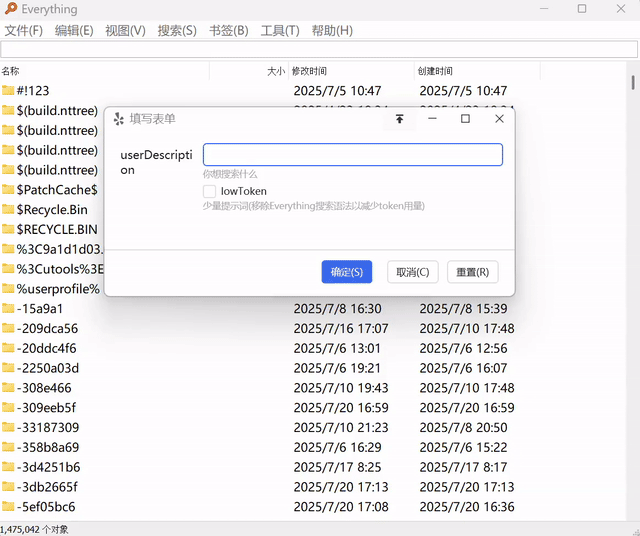Close the 填写表单 dialog
This screenshot has height=536, width=640.
click(x=499, y=119)
